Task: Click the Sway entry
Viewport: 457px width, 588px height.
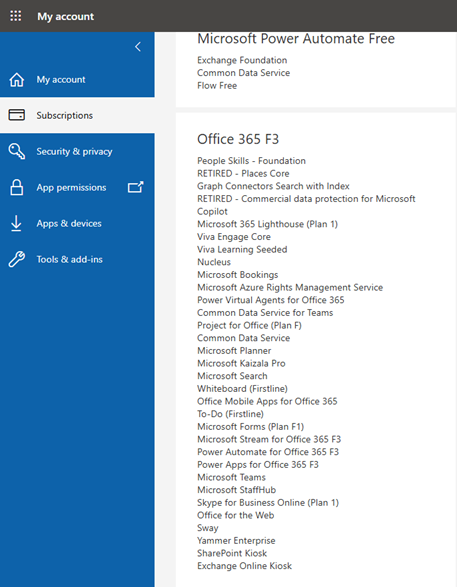Action: pos(208,528)
